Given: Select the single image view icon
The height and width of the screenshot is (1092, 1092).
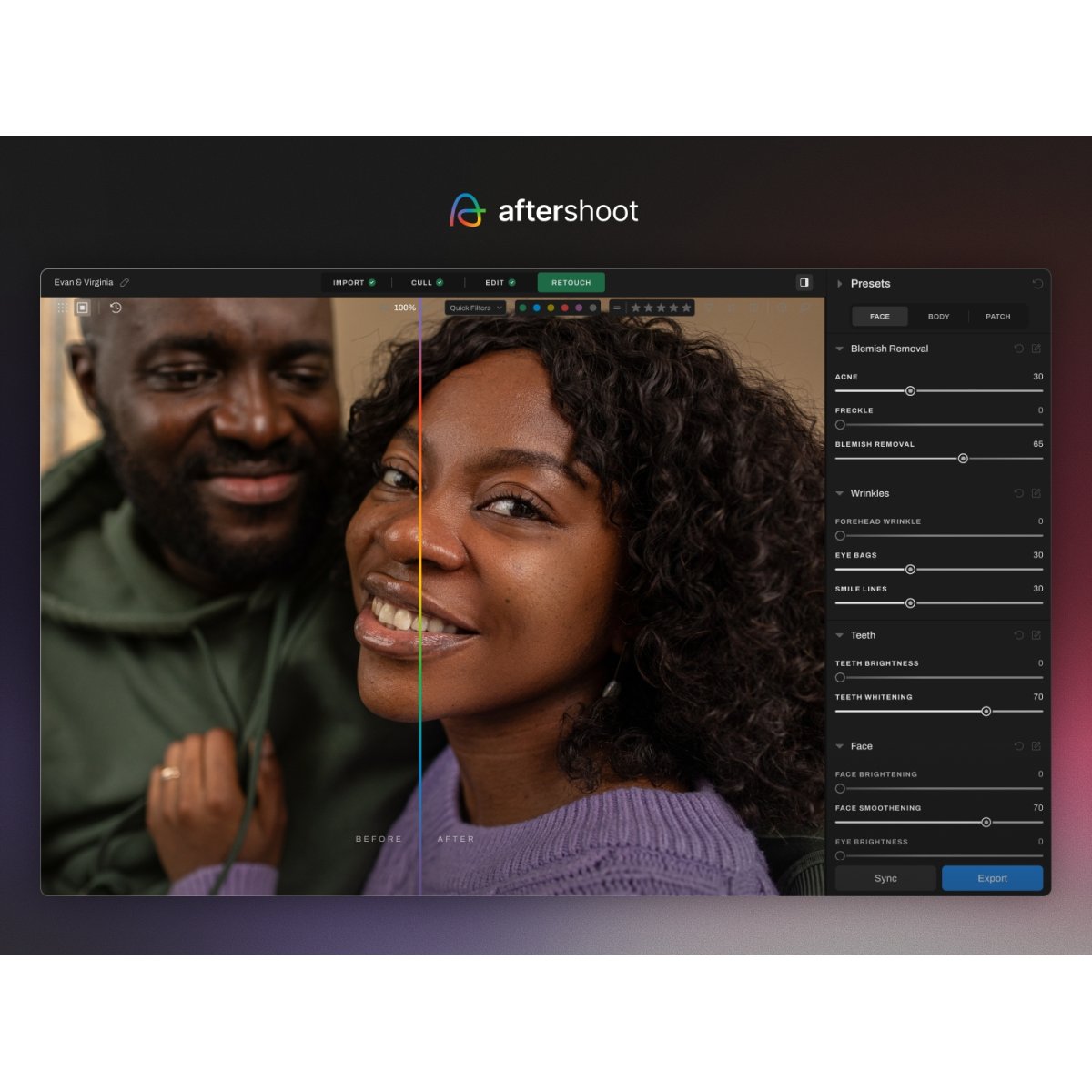Looking at the screenshot, I should point(82,308).
